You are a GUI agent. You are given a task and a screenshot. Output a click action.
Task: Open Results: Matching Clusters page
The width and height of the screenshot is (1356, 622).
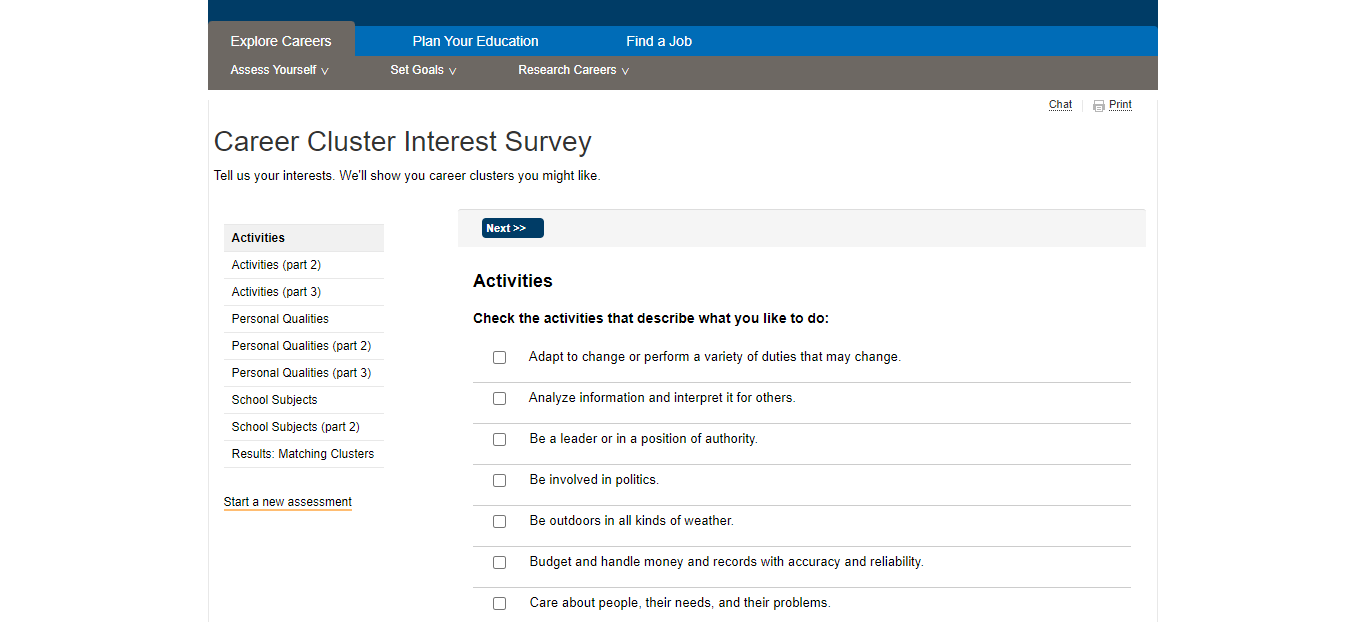pos(302,454)
